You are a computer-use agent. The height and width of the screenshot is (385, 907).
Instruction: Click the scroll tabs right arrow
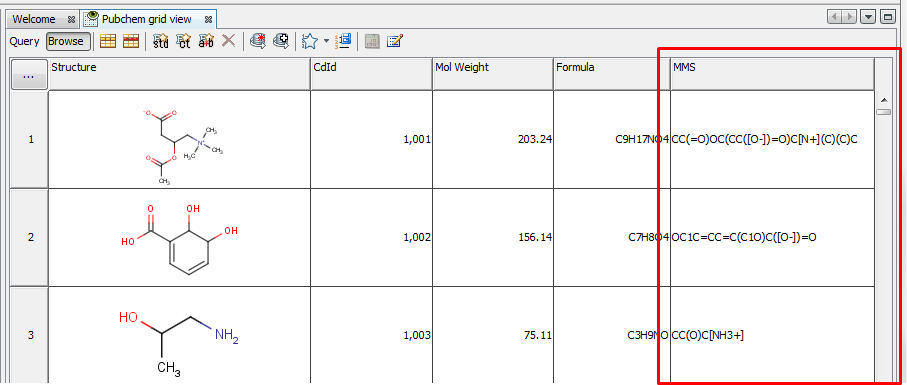[849, 17]
